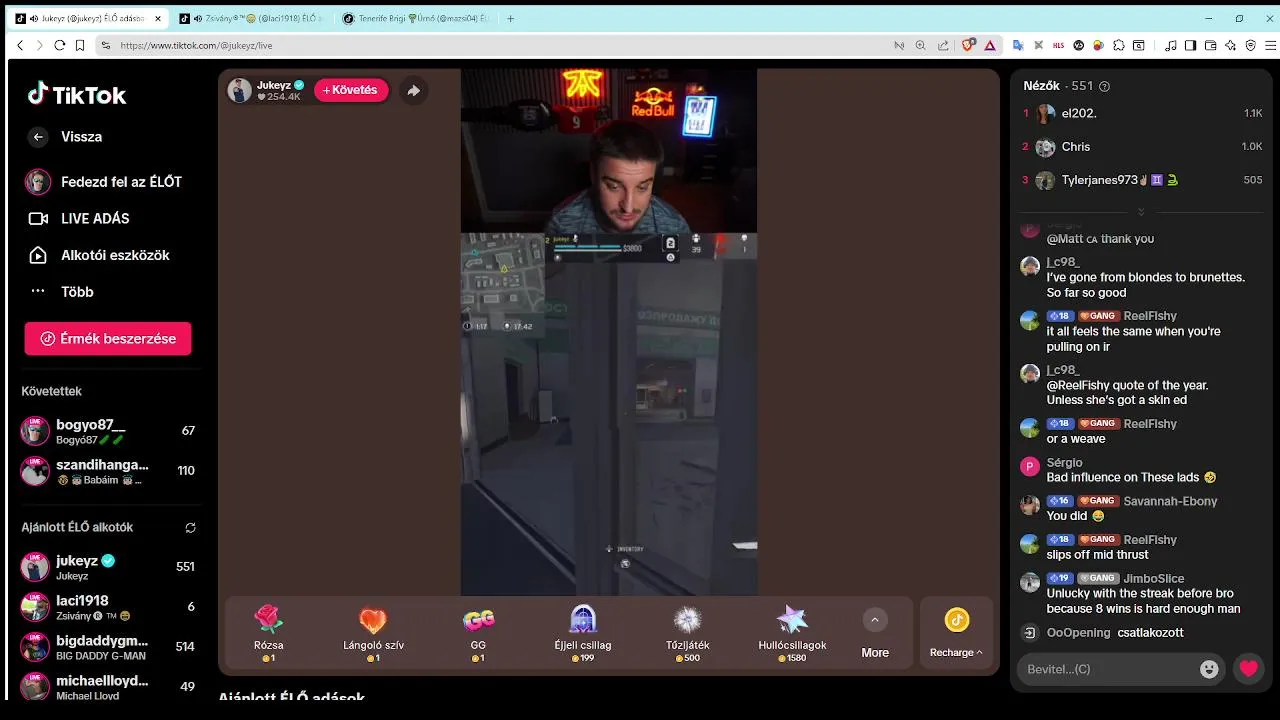Click the address bar URL
This screenshot has width=1280, height=720.
(x=196, y=45)
